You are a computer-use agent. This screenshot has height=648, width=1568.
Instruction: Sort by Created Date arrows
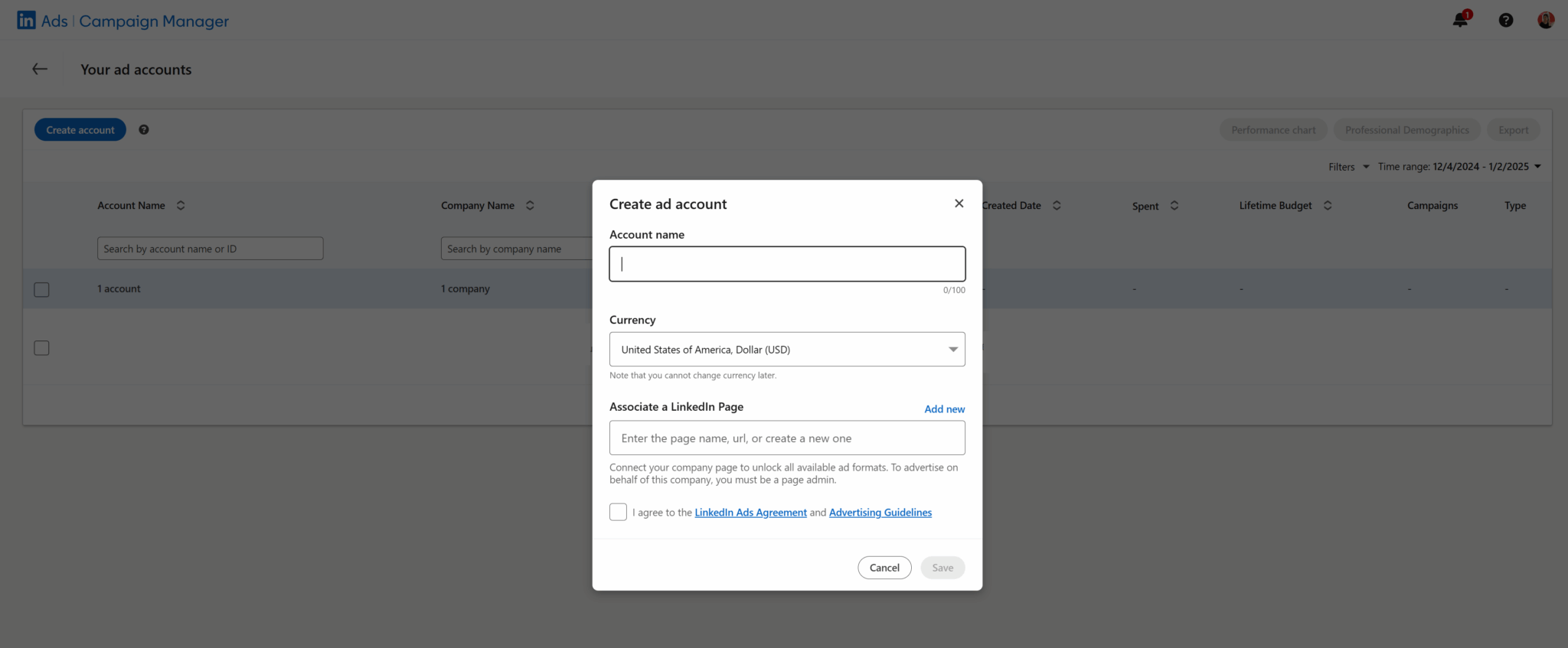coord(1057,205)
